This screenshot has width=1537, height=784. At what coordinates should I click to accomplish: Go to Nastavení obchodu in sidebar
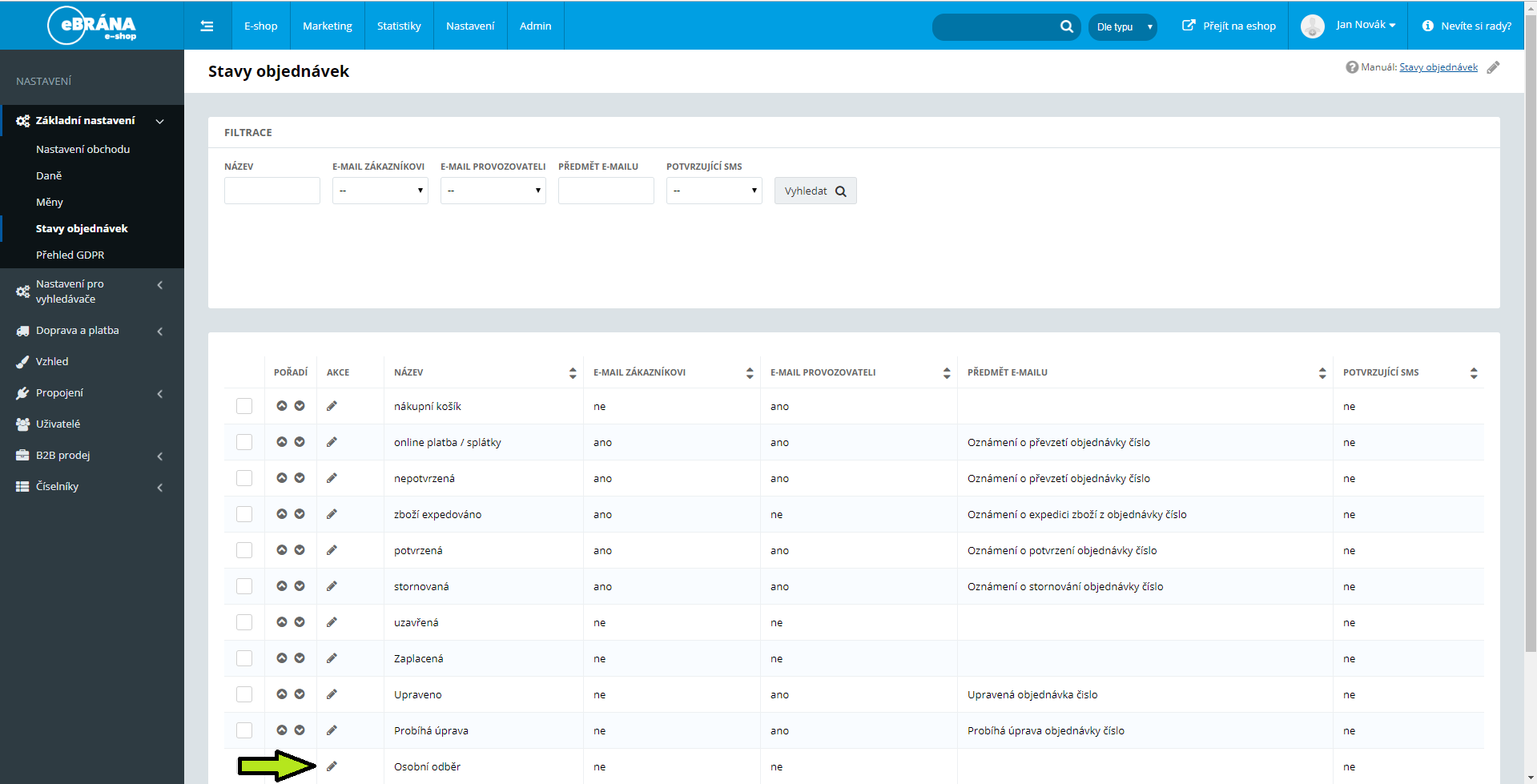click(x=82, y=149)
